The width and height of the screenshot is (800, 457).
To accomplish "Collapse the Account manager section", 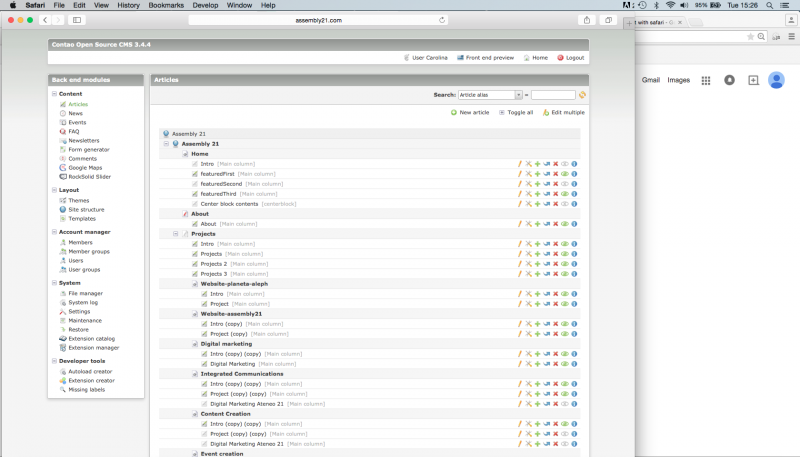I will coord(54,232).
